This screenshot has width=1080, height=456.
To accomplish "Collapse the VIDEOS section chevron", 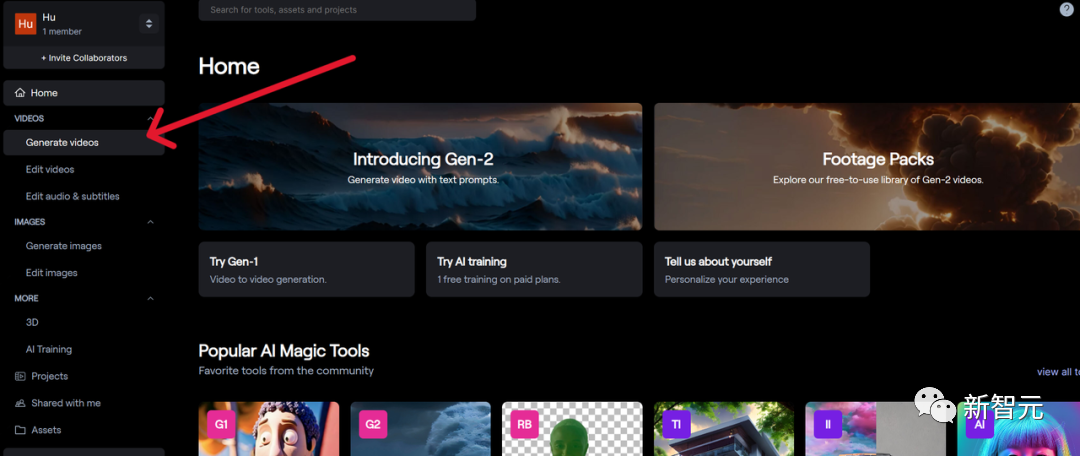I will [151, 118].
